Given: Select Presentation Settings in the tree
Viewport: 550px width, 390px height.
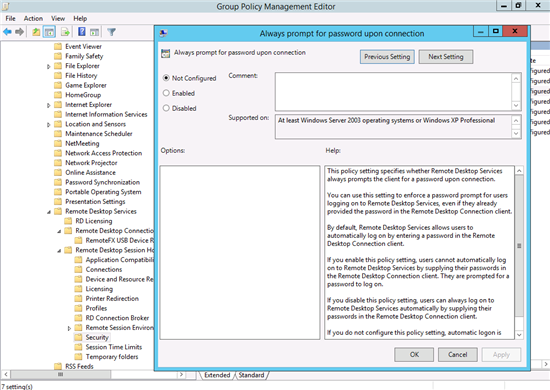Looking at the screenshot, I should pos(95,202).
